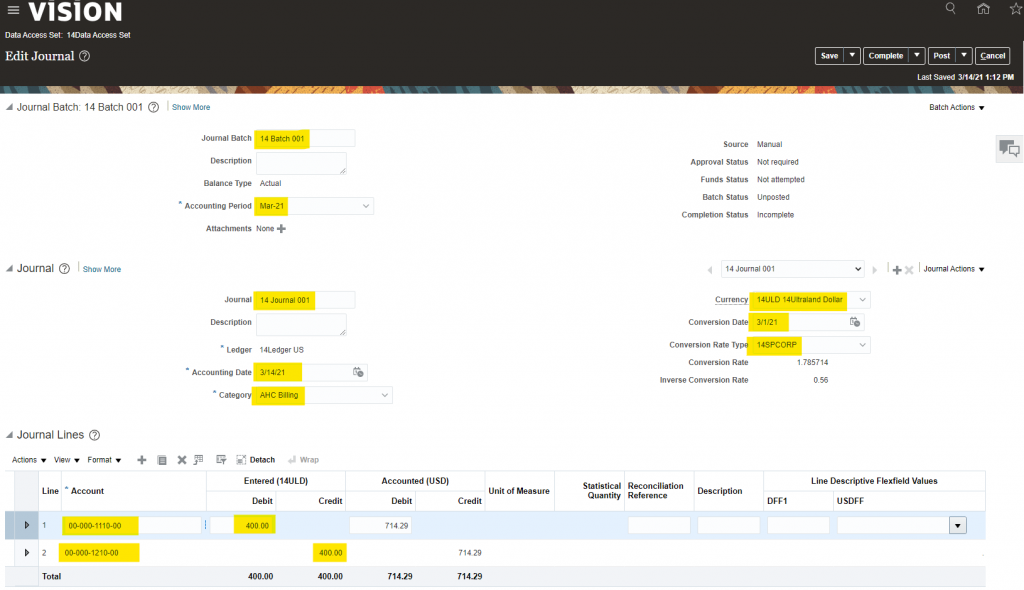Open the conversation chat bubble icon

[1009, 149]
